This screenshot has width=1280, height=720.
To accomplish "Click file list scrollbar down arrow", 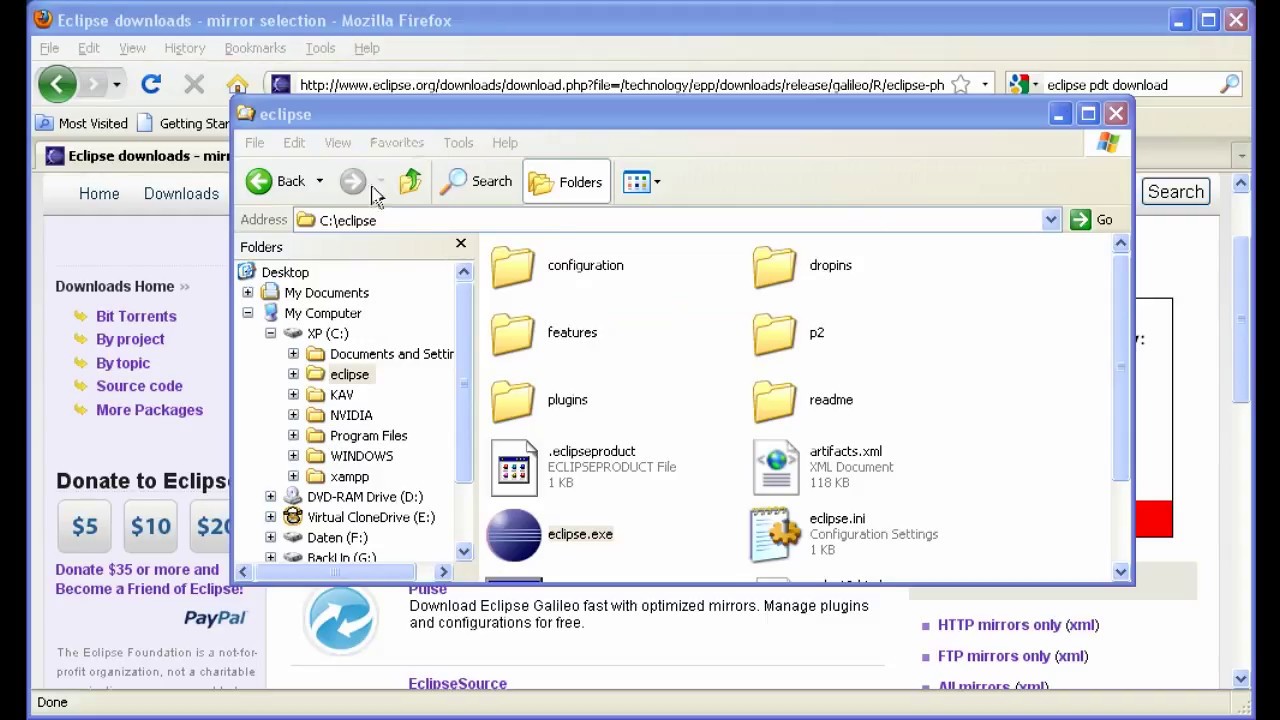I will 1120,572.
